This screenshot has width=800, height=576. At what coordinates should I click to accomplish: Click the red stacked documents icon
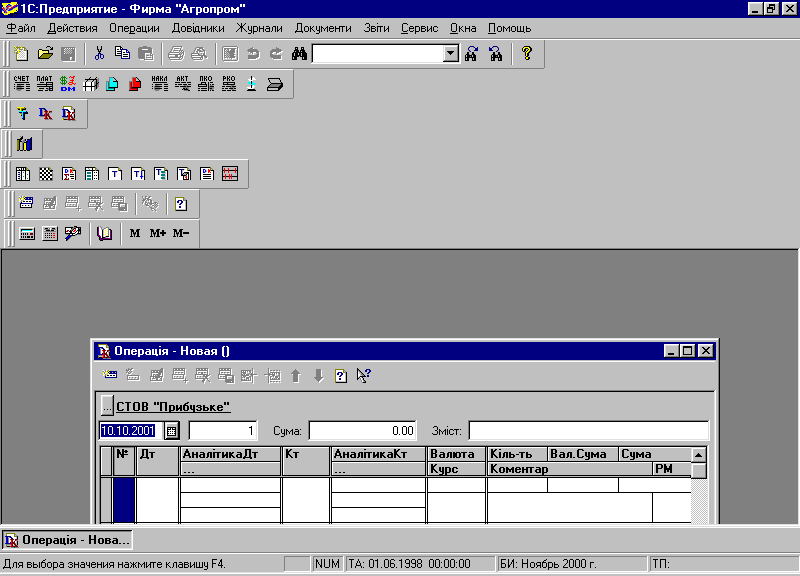[x=135, y=84]
